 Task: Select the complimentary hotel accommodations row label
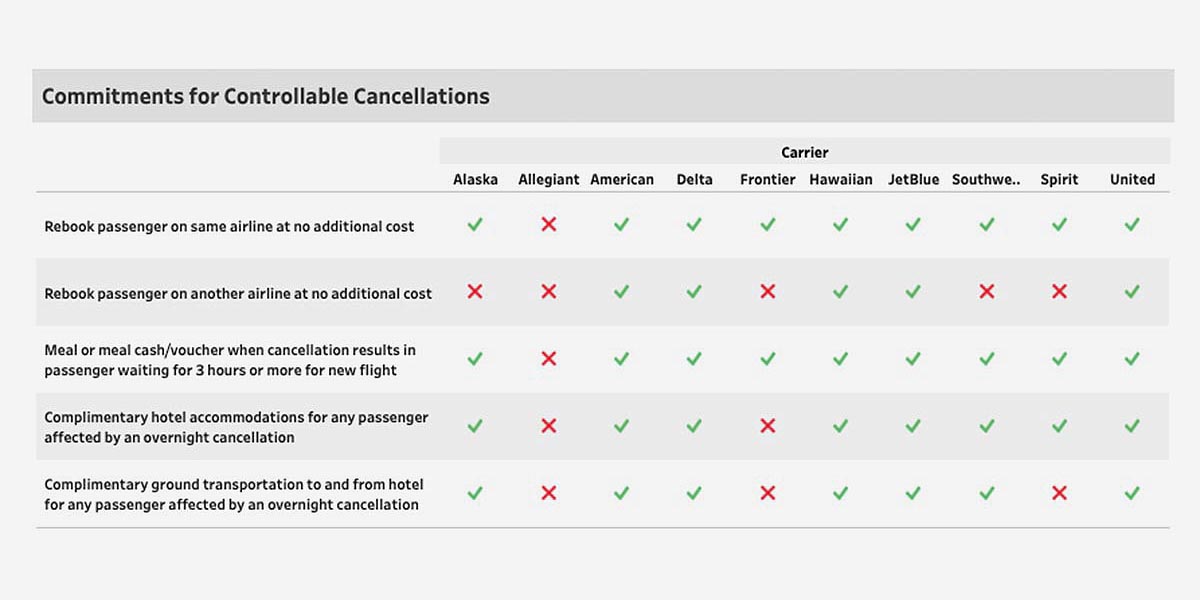(236, 427)
